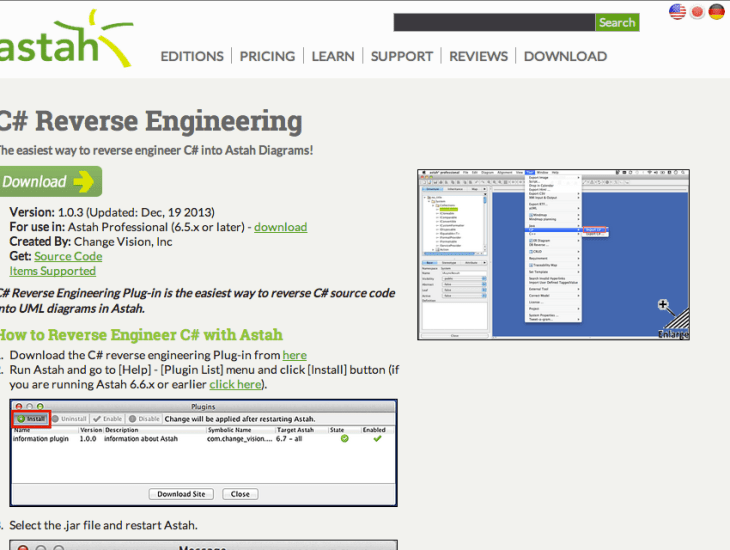
Task: Click Enable in the Plugins screenshot
Action: 108,419
